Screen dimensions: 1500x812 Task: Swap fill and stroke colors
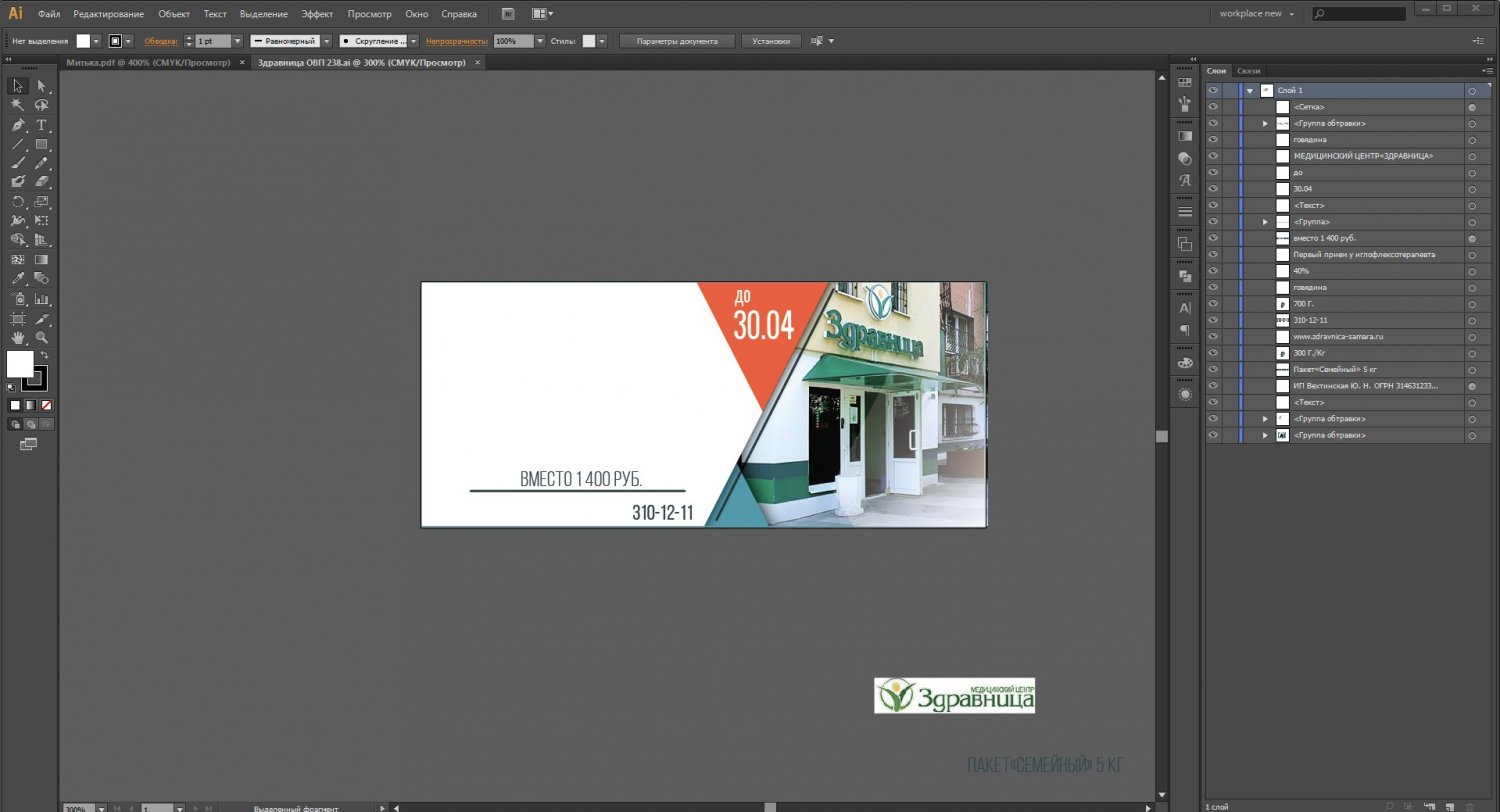tap(44, 355)
